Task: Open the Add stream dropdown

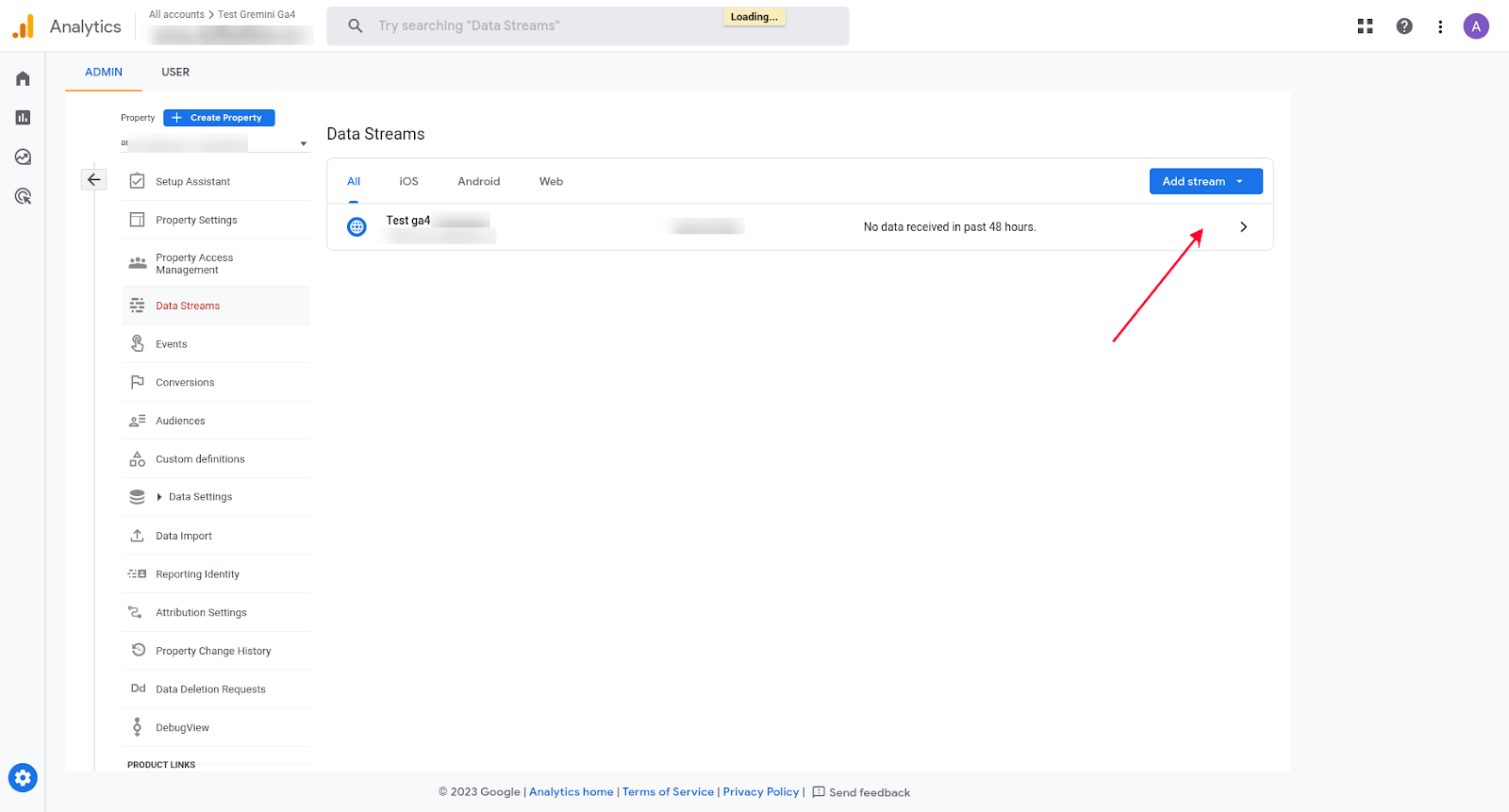Action: click(x=1205, y=181)
